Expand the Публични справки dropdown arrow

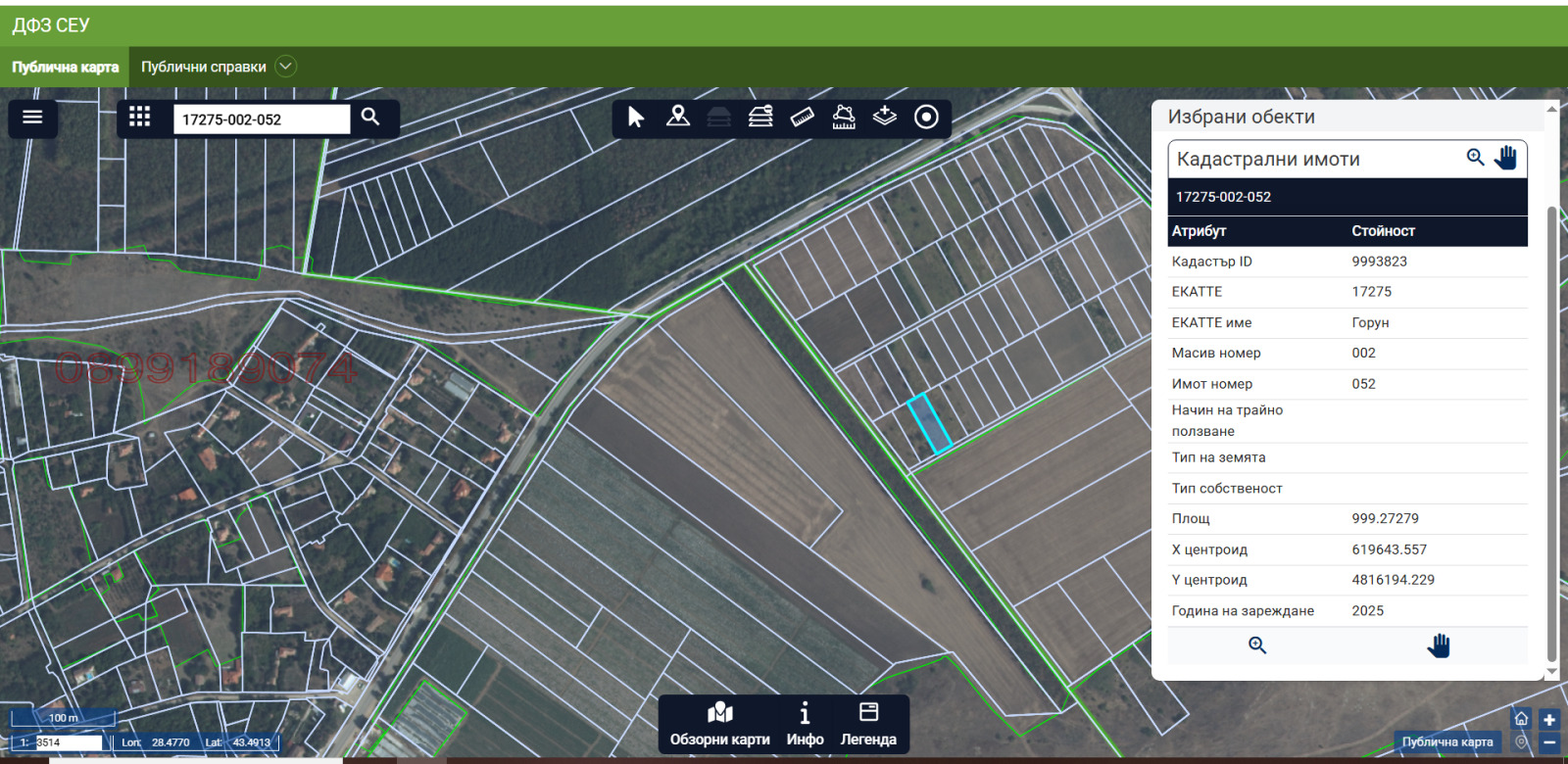pos(285,67)
